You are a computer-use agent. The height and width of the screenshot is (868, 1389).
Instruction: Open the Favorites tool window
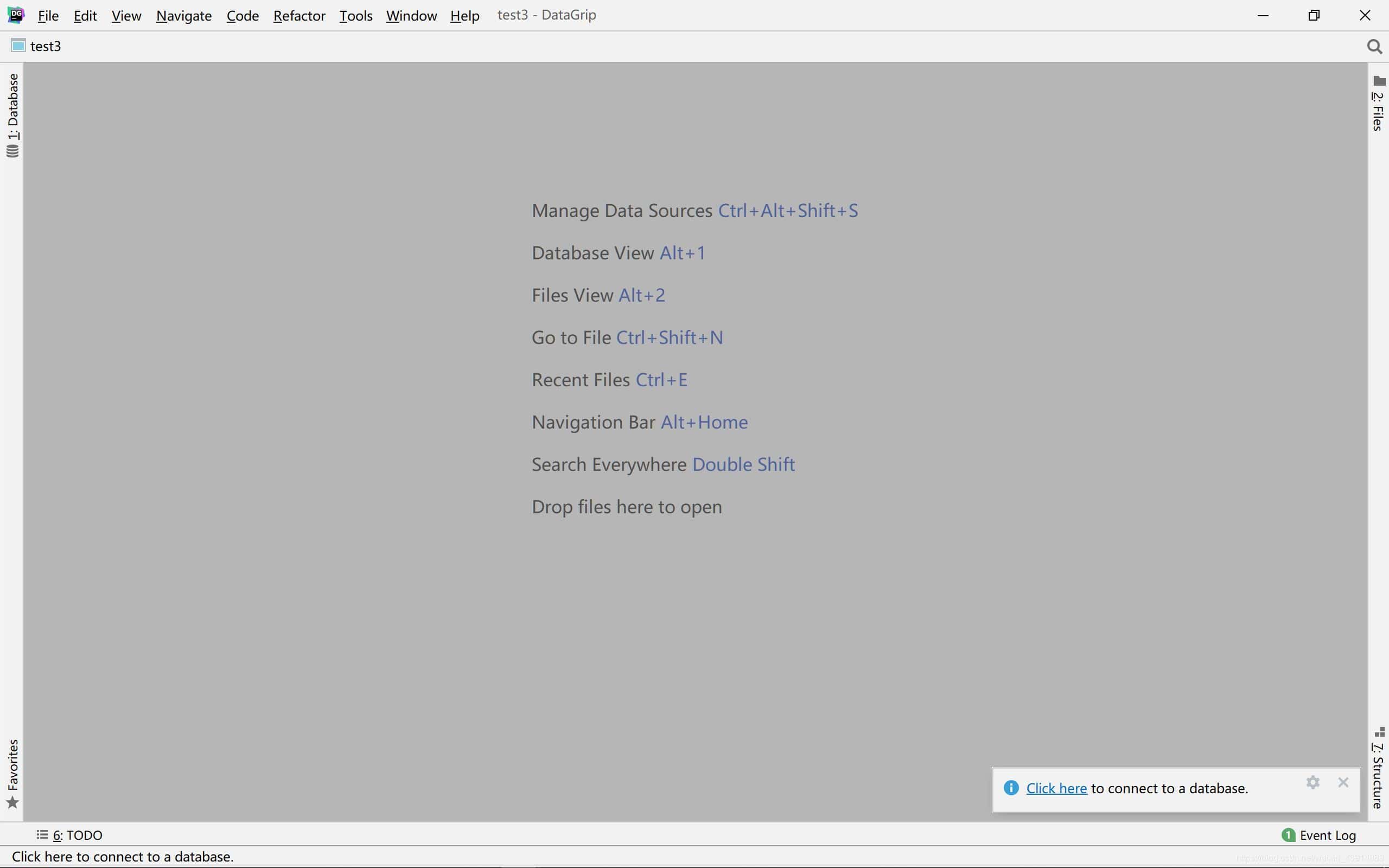[x=12, y=772]
